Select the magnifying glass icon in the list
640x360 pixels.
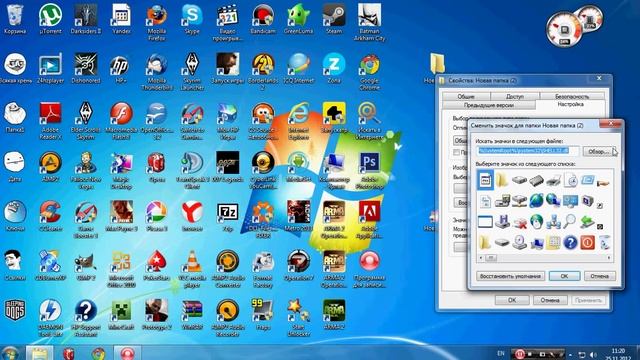click(570, 222)
